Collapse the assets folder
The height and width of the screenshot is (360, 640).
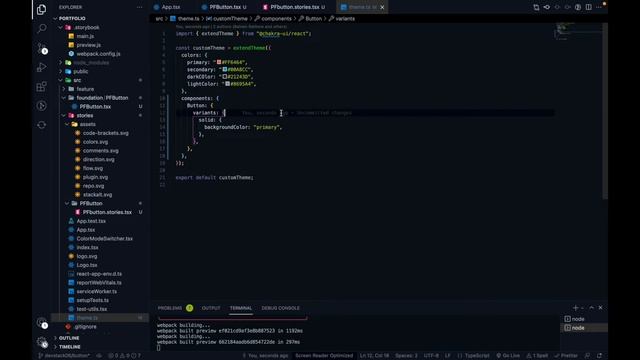click(67, 124)
